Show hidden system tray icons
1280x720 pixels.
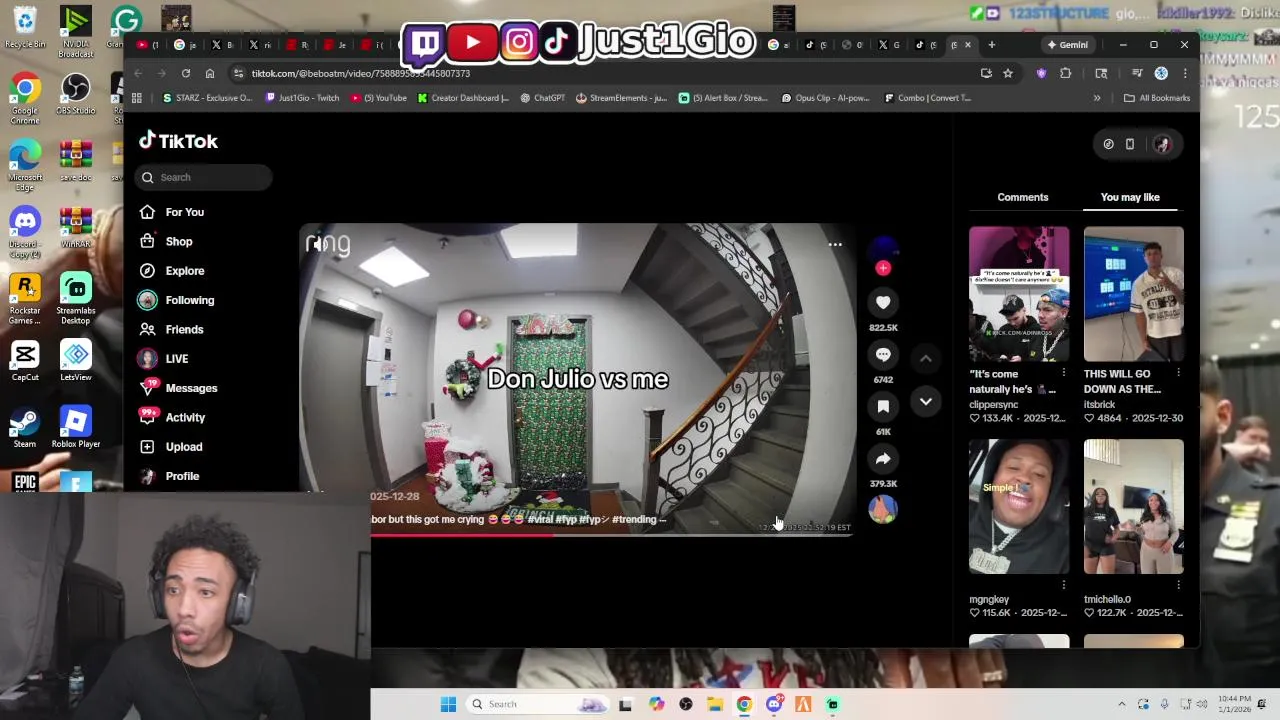point(1121,704)
